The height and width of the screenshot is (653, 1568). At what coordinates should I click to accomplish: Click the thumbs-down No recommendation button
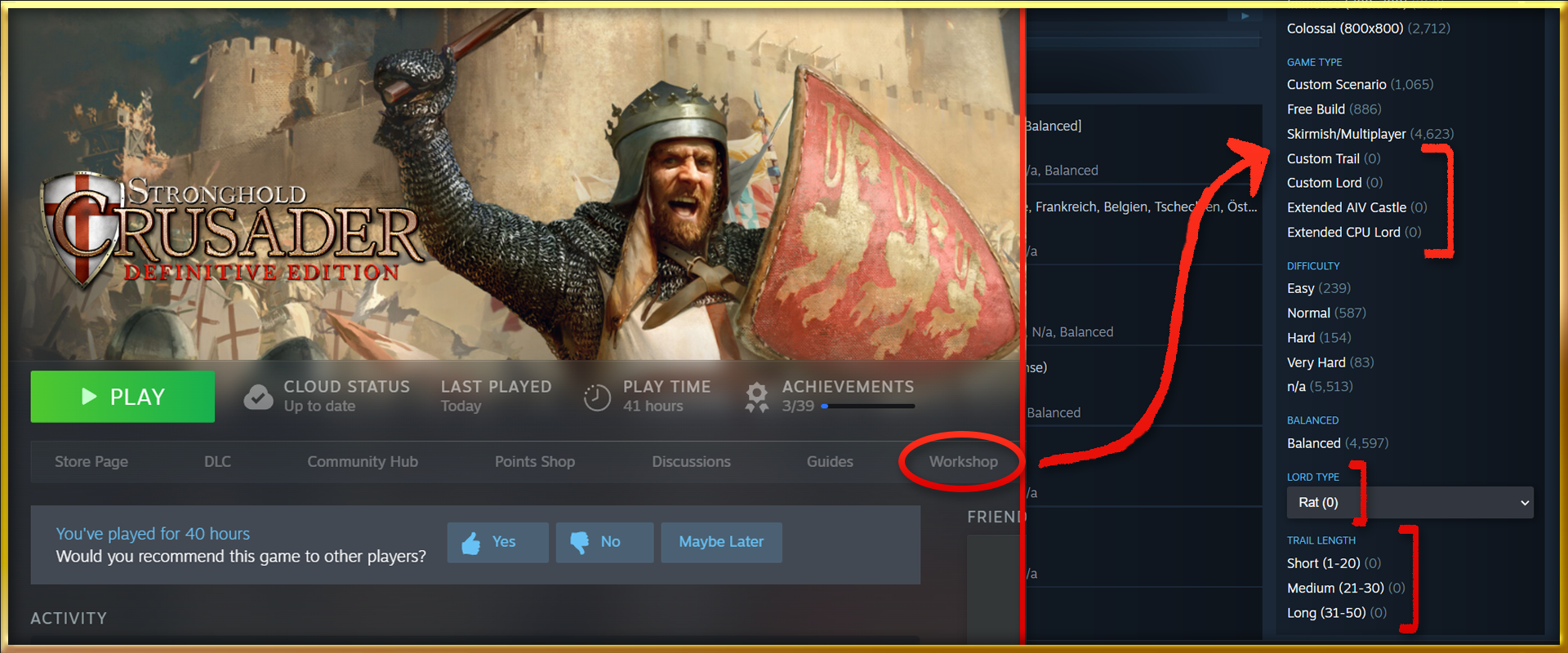[x=604, y=542]
